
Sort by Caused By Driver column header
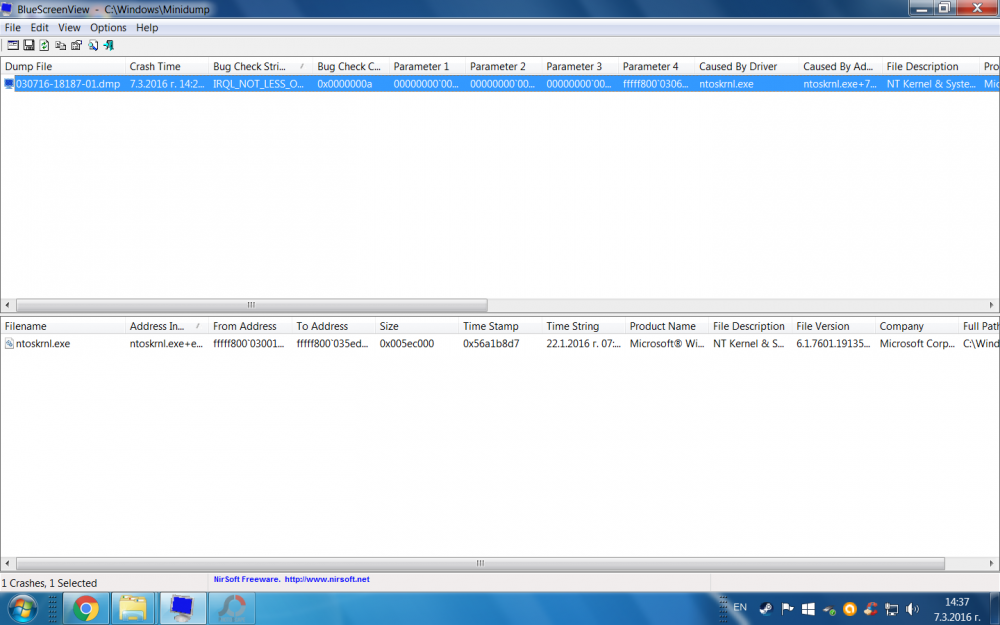[746, 66]
